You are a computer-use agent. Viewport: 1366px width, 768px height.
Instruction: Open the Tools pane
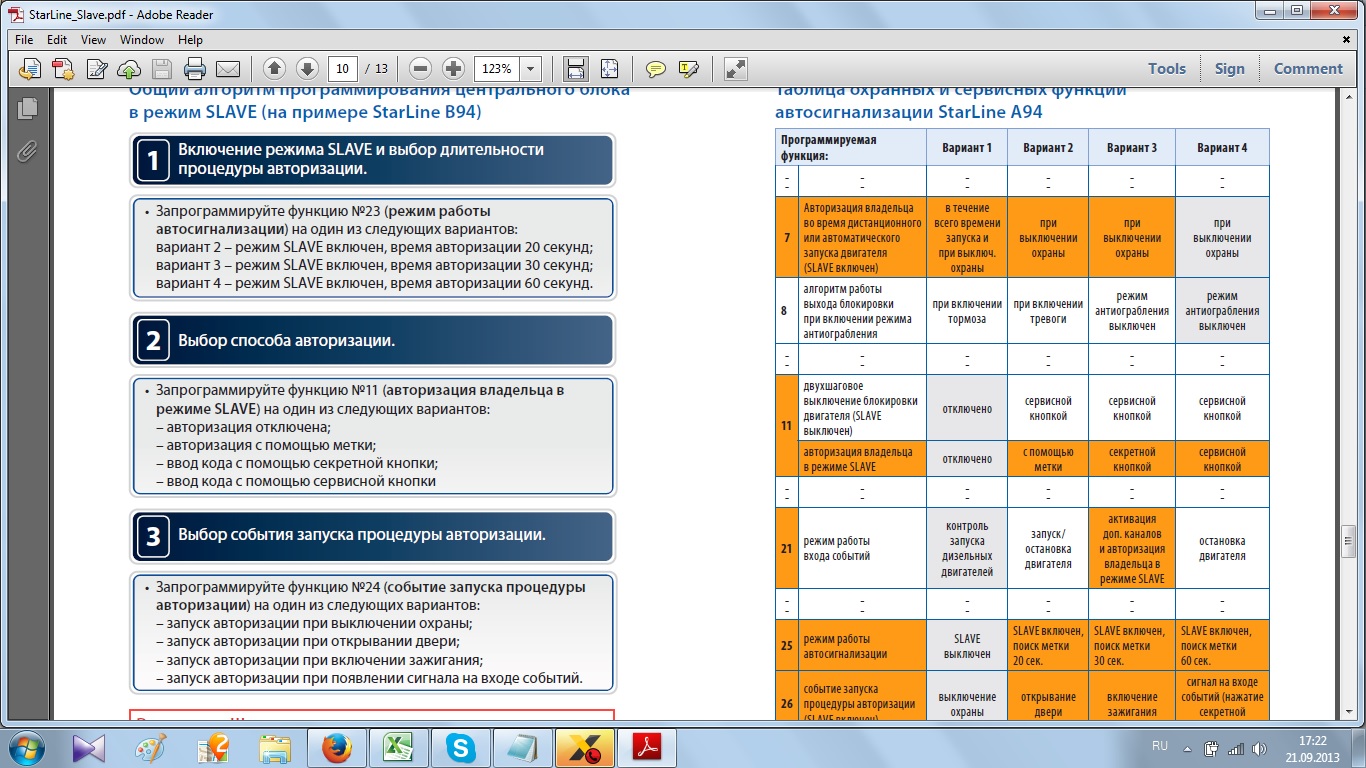click(1166, 69)
